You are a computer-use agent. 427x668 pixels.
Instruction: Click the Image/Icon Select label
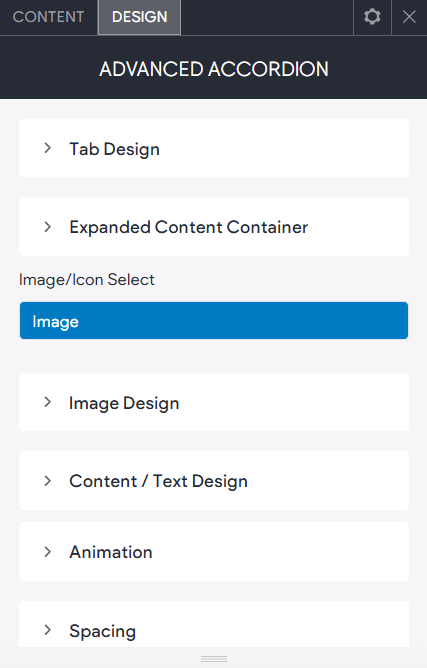tap(87, 280)
